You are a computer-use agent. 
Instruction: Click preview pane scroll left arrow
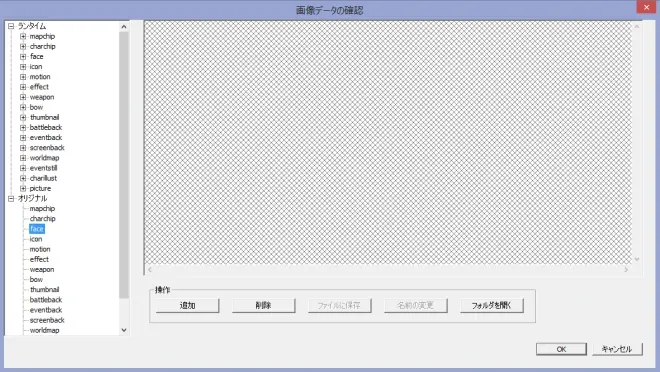pos(150,270)
